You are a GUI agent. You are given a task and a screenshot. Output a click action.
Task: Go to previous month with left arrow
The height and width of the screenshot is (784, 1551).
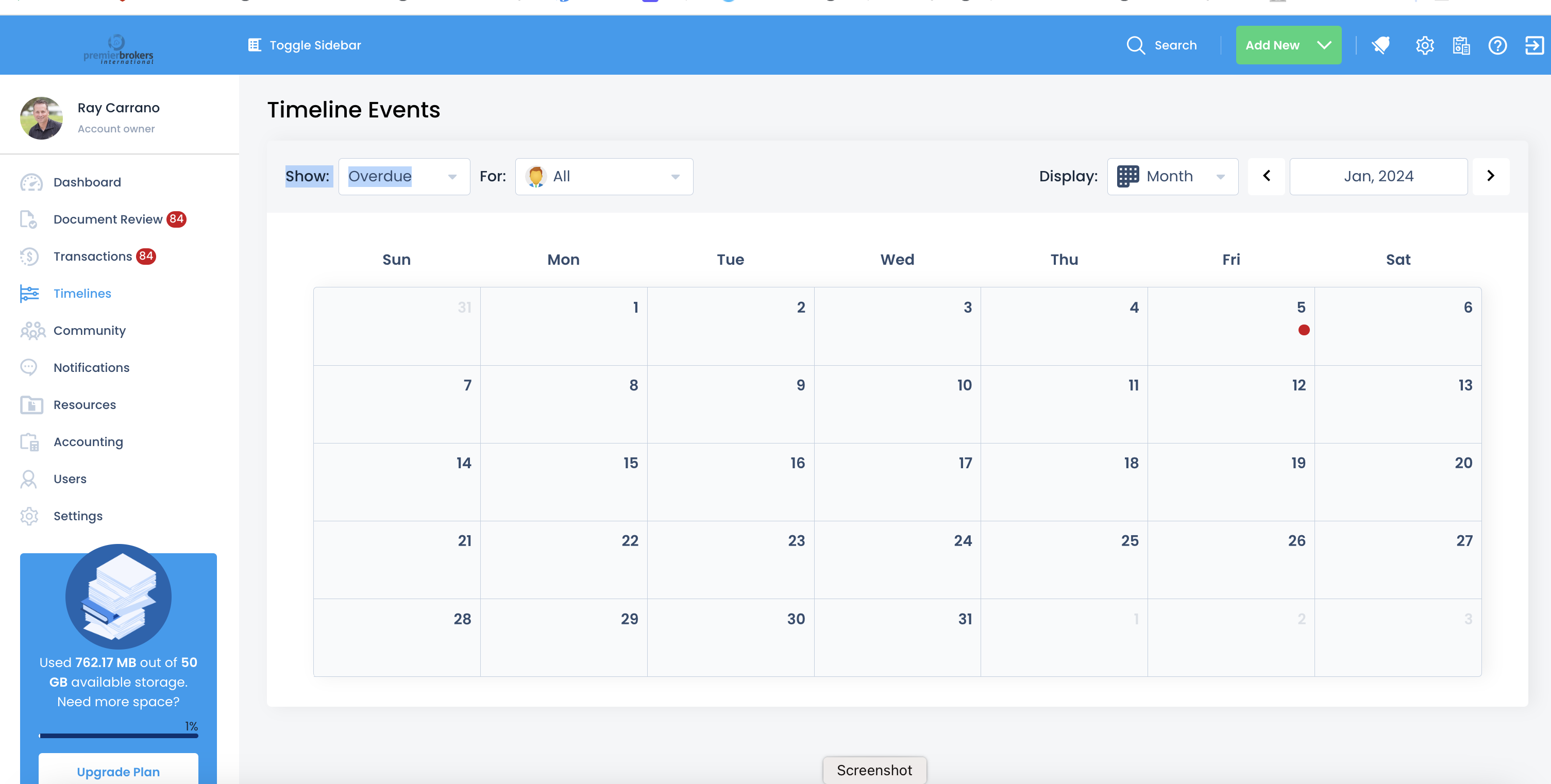(1266, 176)
